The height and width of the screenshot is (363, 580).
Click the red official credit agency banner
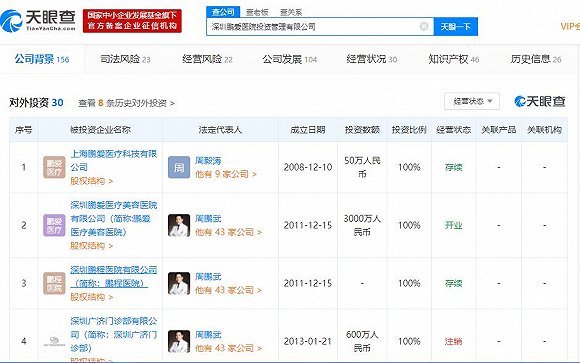[x=132, y=21]
